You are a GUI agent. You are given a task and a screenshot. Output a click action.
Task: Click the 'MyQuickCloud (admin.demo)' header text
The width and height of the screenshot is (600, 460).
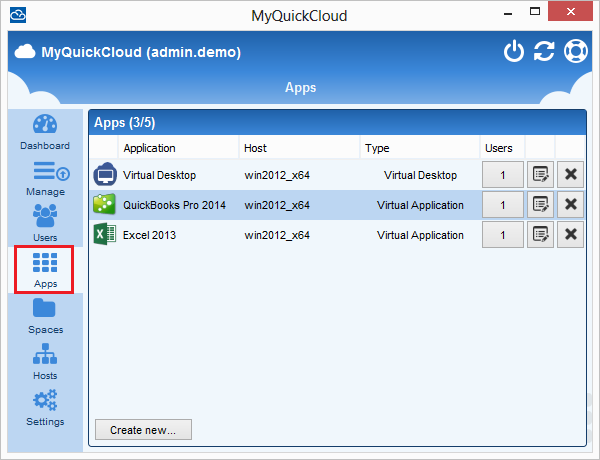coord(141,52)
